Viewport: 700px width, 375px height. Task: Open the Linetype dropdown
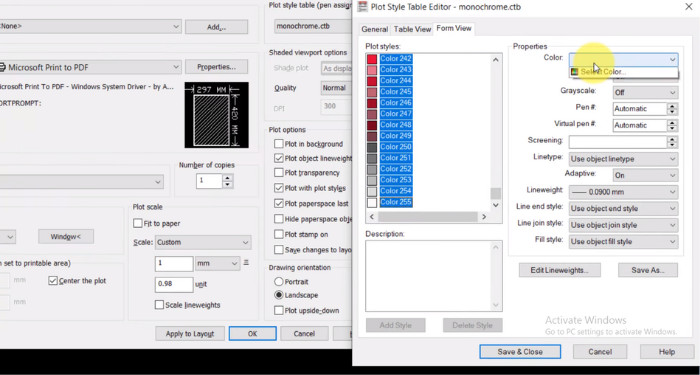623,159
